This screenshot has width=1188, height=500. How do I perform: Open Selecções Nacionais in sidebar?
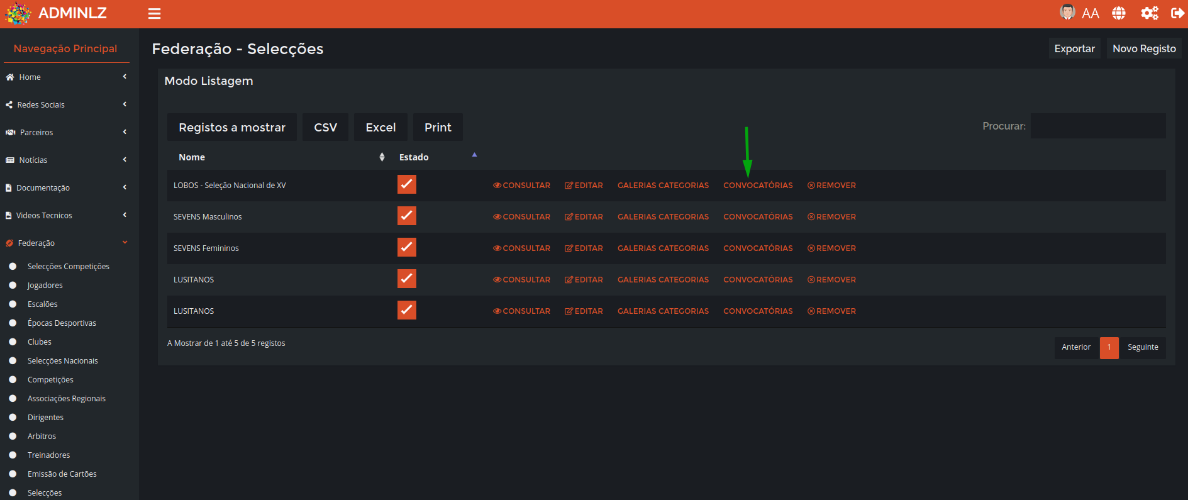(62, 361)
